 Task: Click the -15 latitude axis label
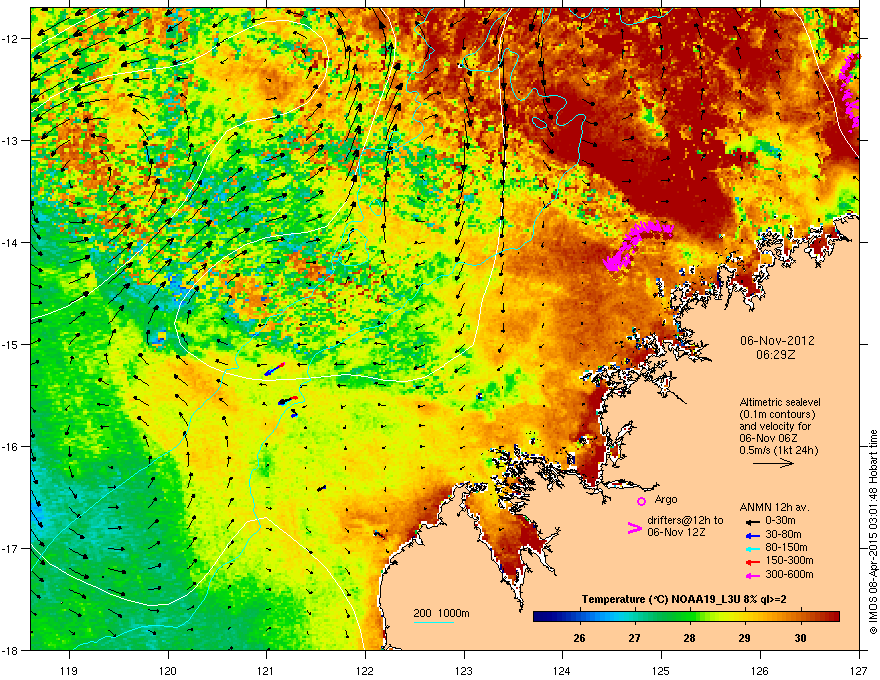click(10, 344)
